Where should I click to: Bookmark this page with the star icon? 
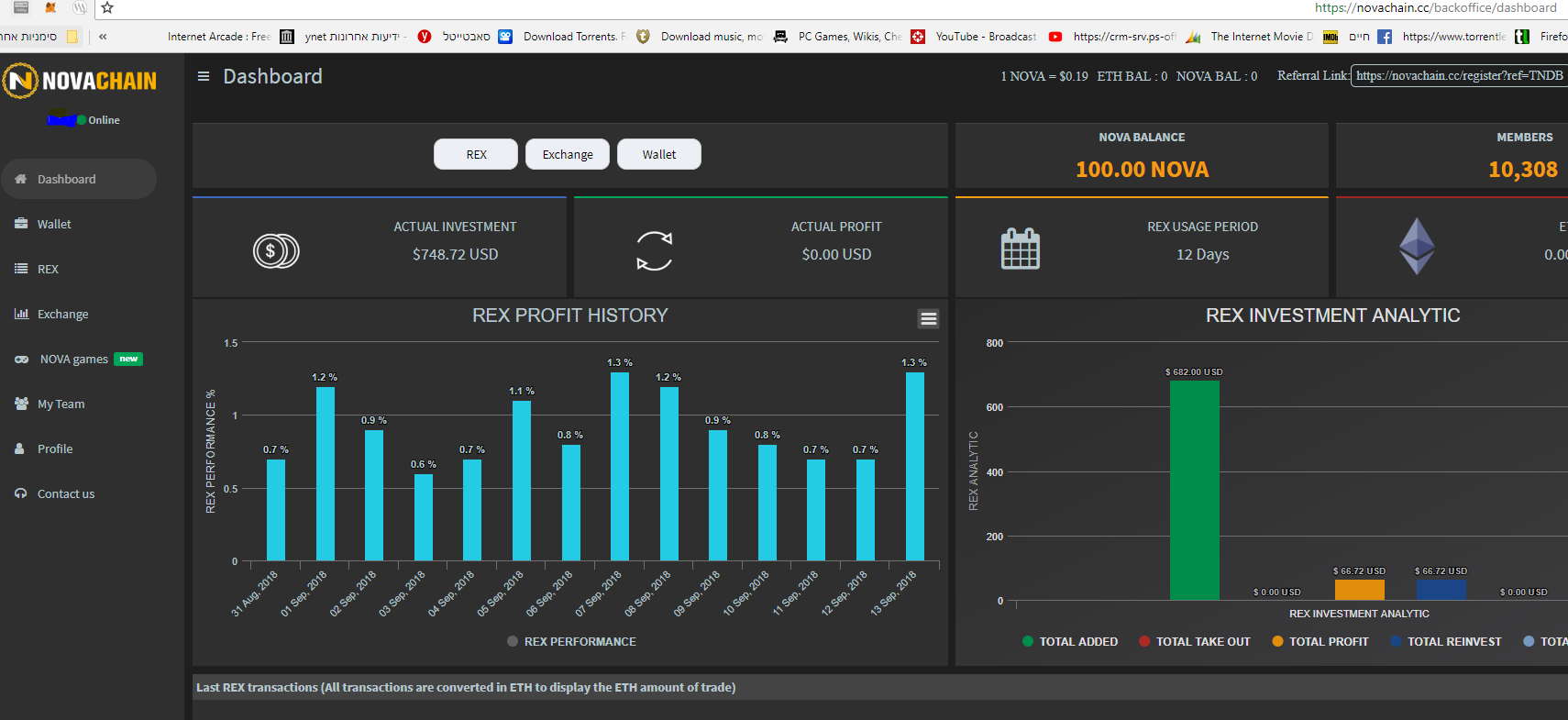107,7
